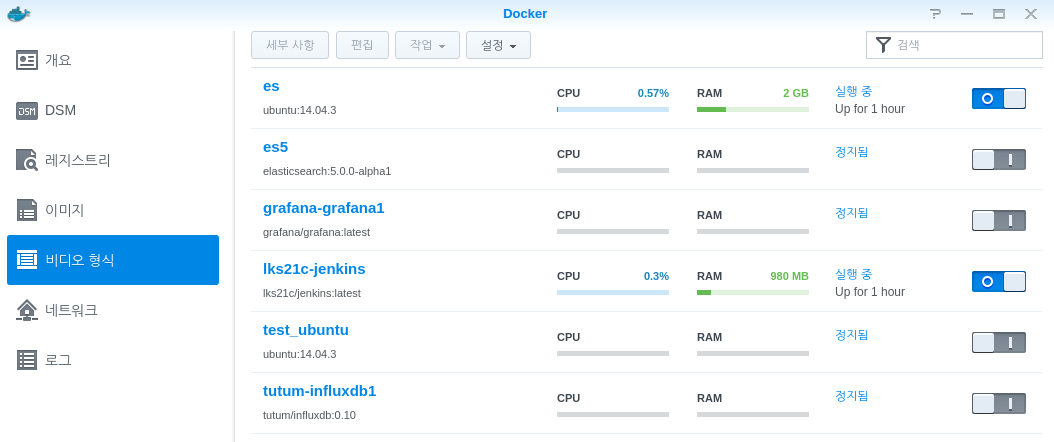Toggle the lks21c-jenkins container off
The height and width of the screenshot is (442, 1054).
999,281
